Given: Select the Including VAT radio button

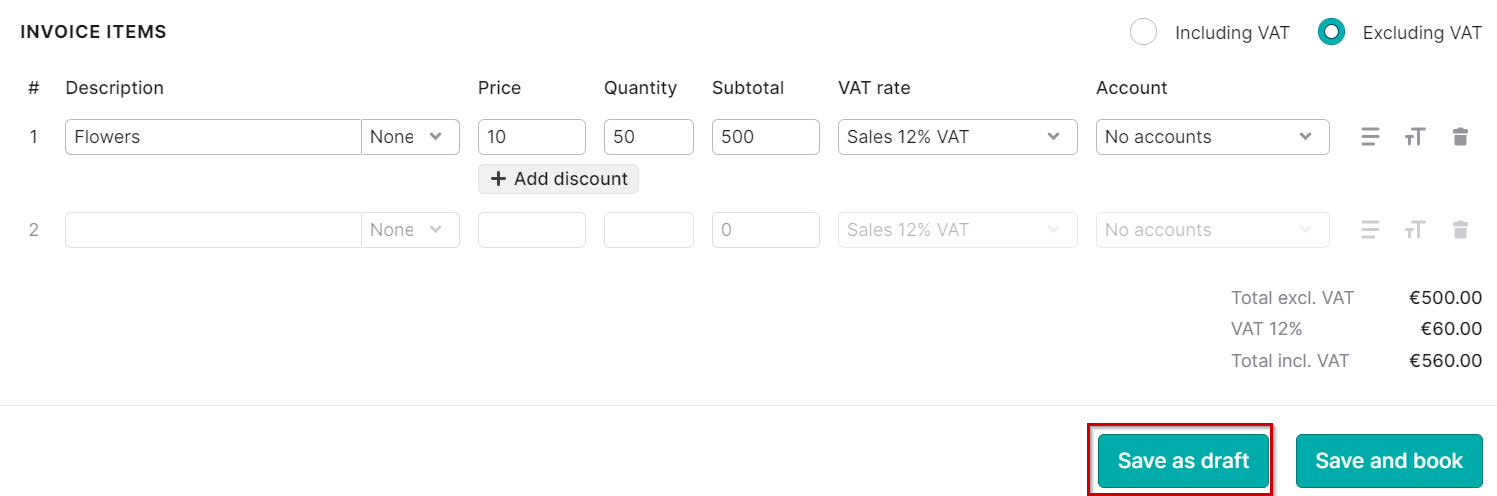Looking at the screenshot, I should pos(1143,32).
